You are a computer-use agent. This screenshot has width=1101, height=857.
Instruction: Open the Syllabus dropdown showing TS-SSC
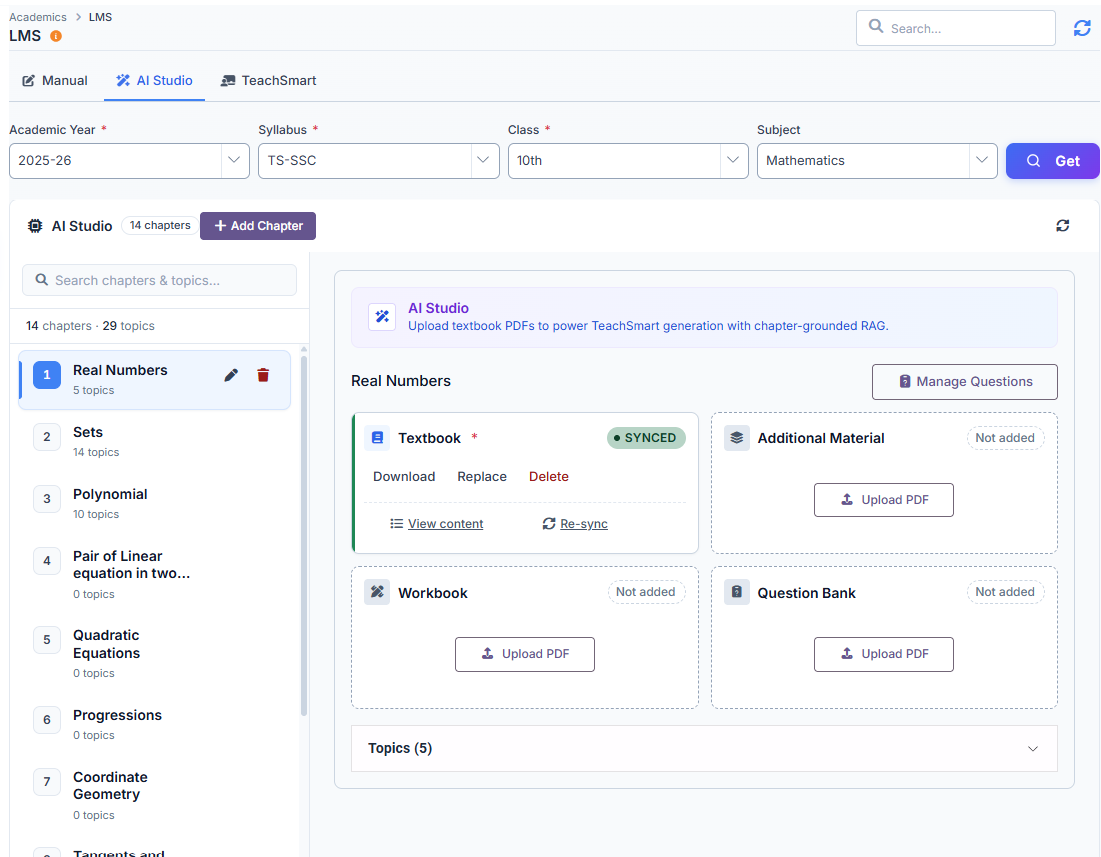(378, 161)
